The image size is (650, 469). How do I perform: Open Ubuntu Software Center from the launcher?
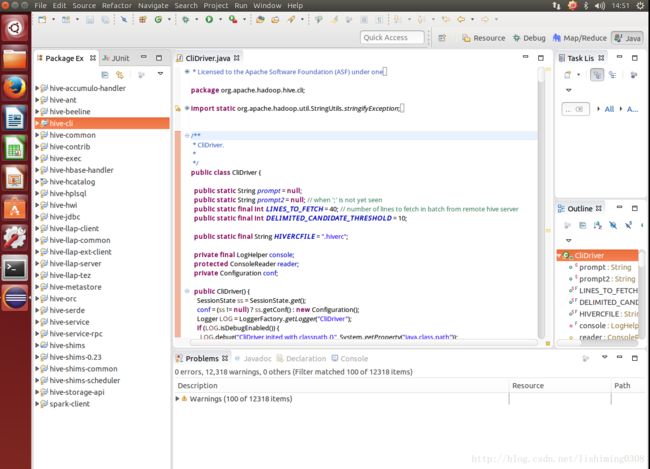(x=15, y=208)
